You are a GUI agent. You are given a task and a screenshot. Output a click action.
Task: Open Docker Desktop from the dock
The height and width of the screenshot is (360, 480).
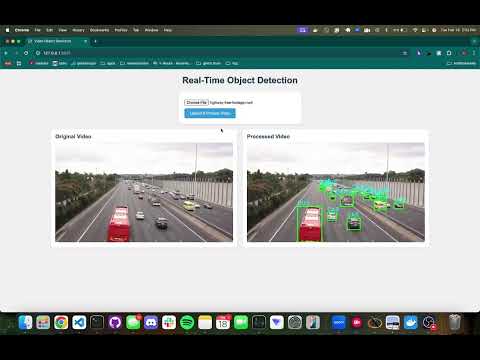411,322
